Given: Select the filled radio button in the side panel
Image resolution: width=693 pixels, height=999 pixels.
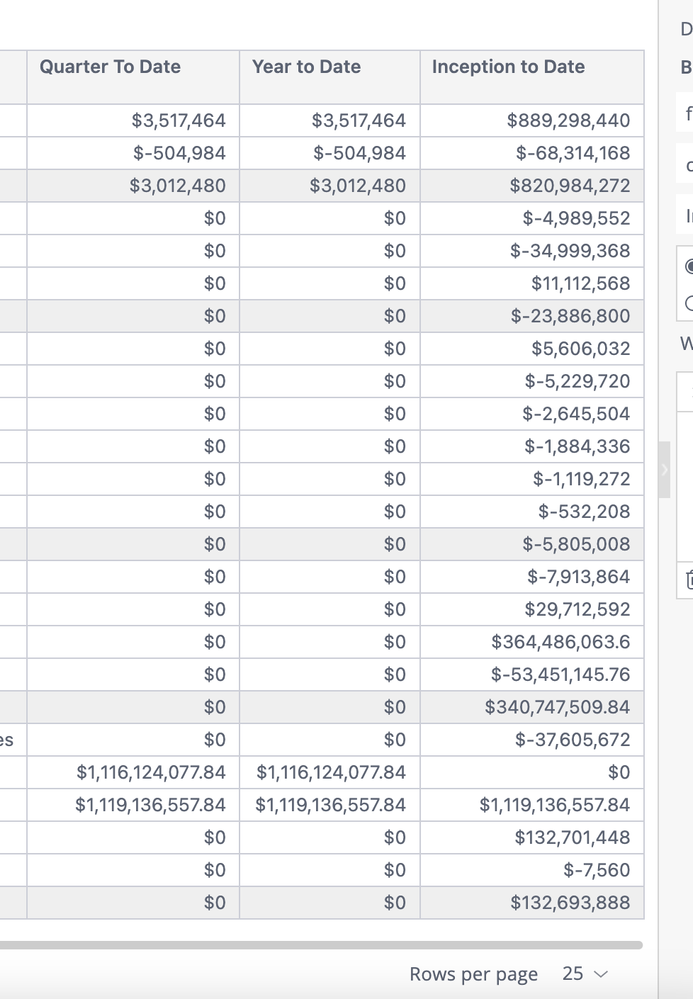Looking at the screenshot, I should pos(689,267).
